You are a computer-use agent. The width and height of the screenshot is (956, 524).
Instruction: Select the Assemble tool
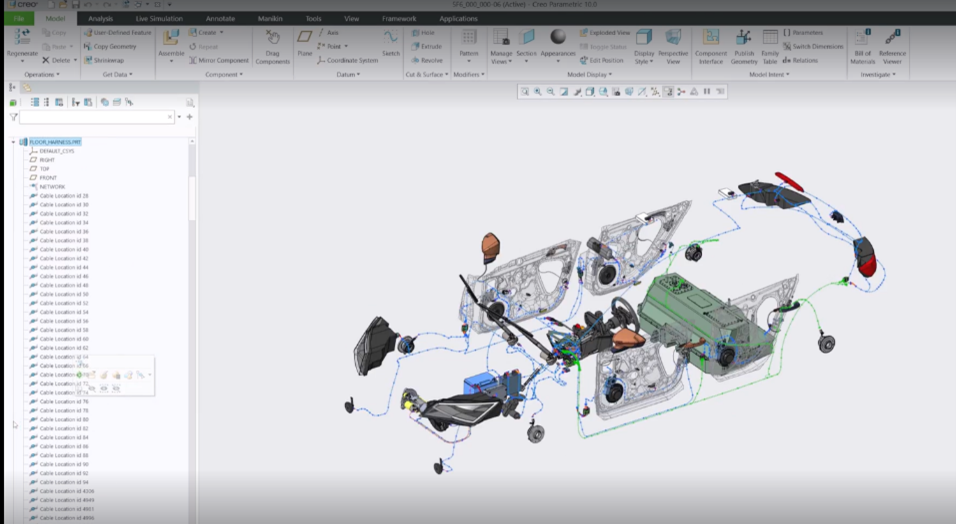click(171, 38)
